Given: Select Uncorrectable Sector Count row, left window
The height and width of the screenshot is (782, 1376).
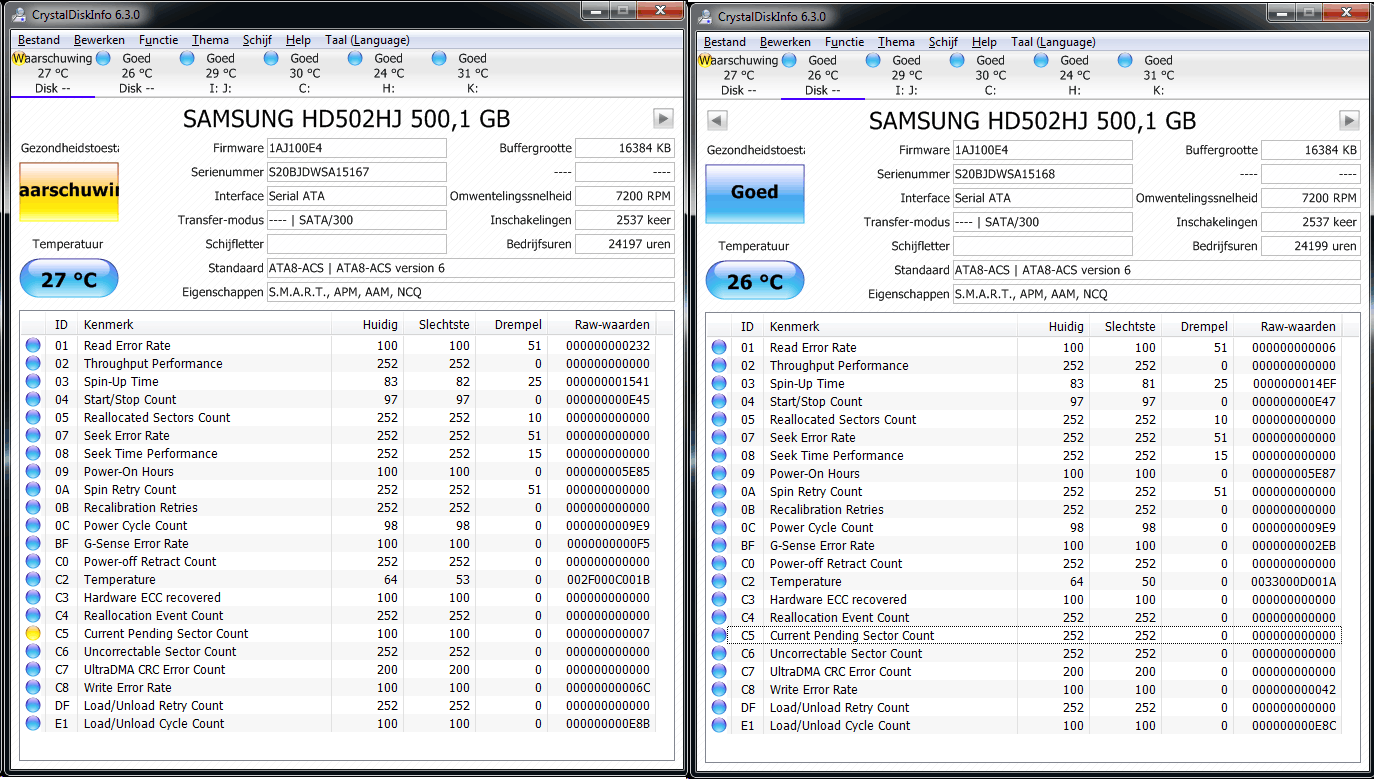Looking at the screenshot, I should point(337,652).
